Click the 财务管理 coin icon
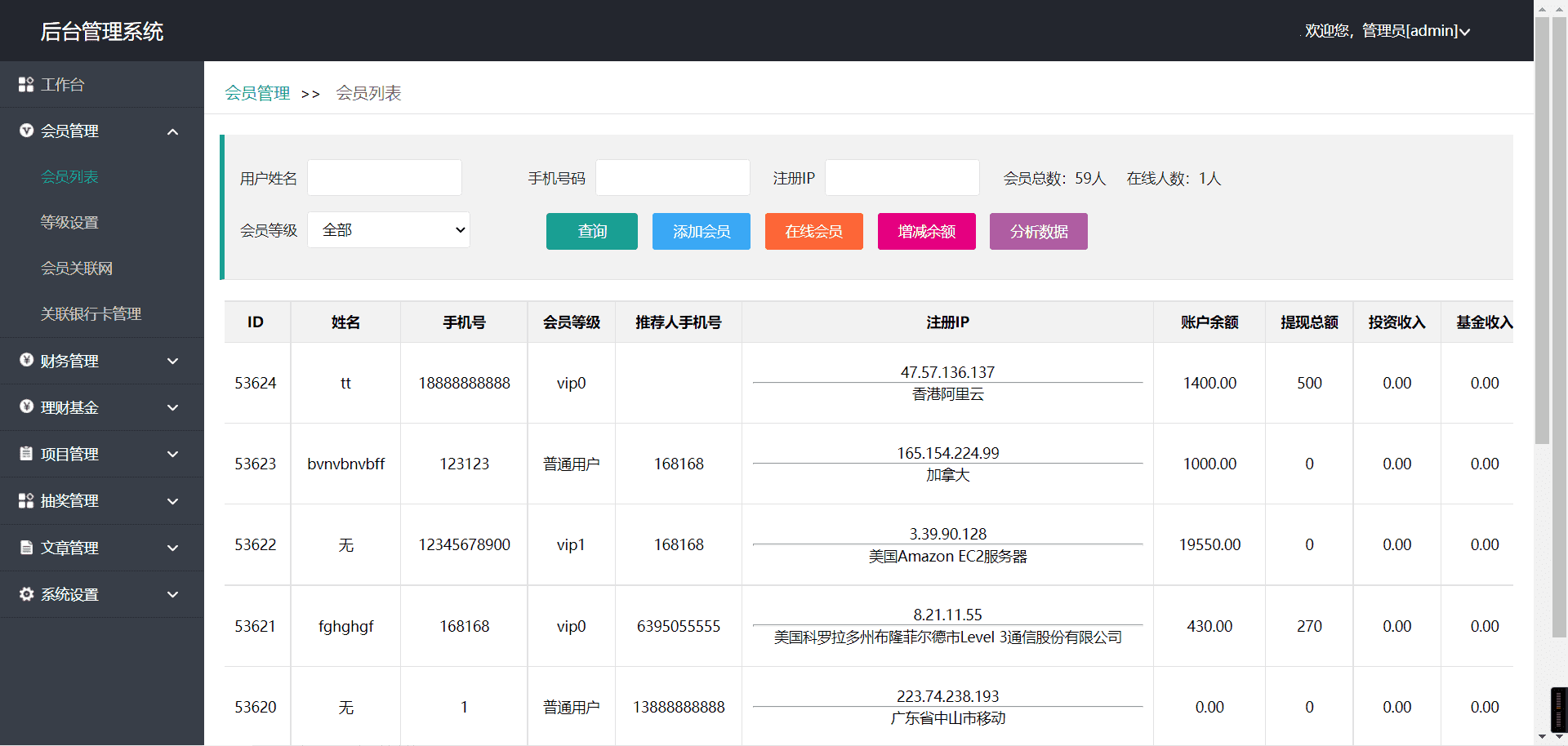 26,361
